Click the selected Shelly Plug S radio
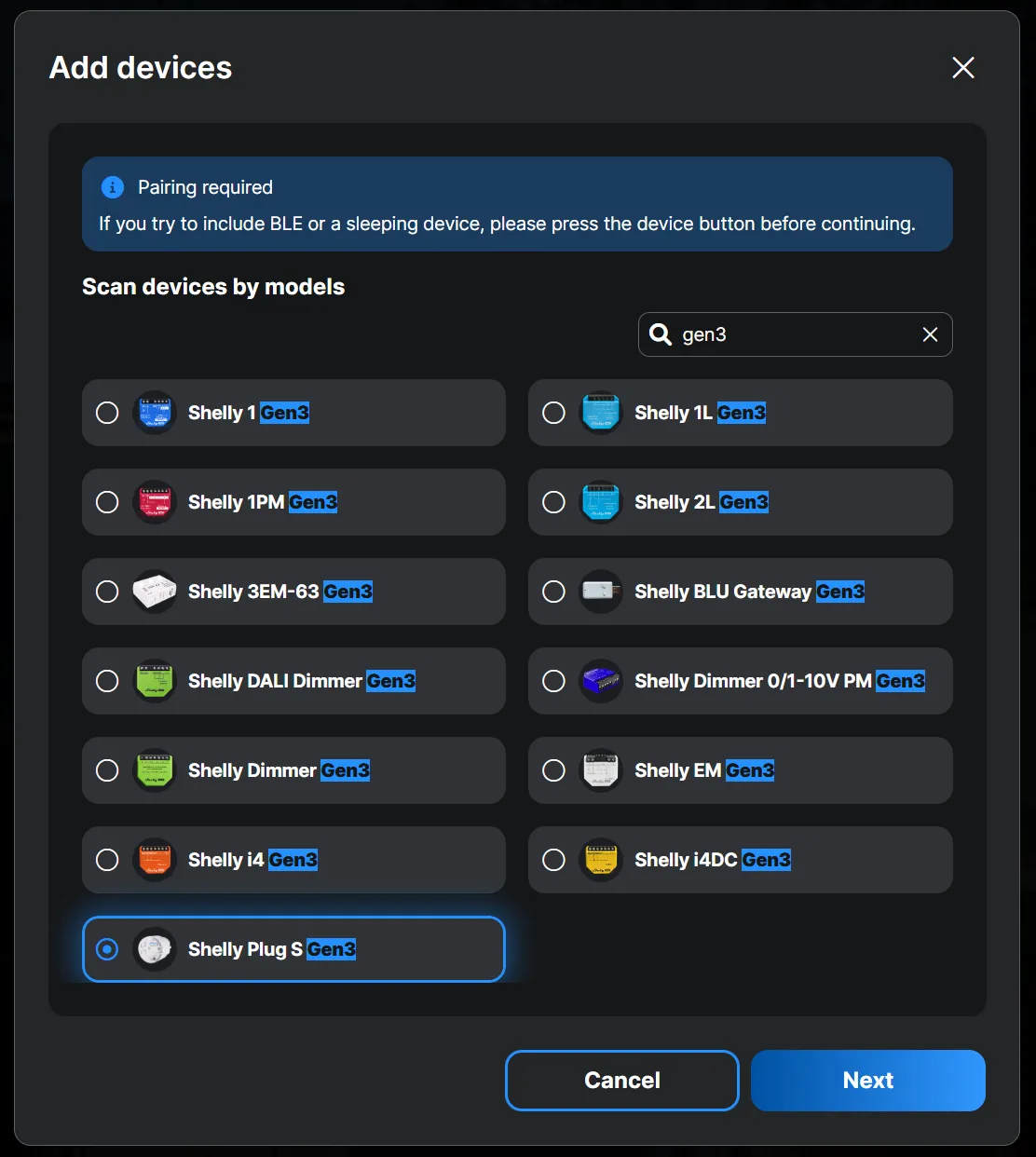Screen dimensions: 1036x1157 (107, 949)
